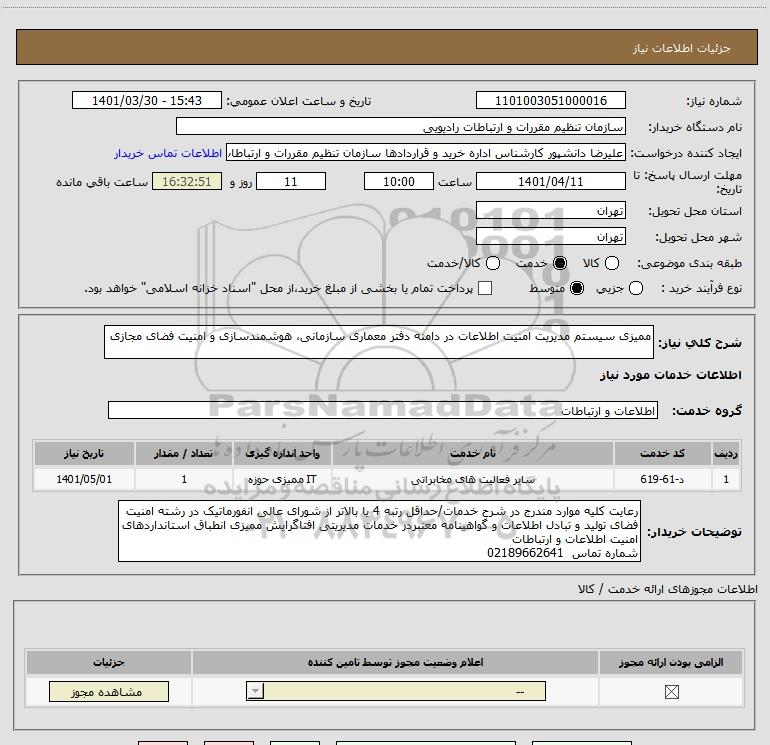Click the اطلاعات مجوزهای ارائه خدمت / کالا heading

click(x=668, y=589)
